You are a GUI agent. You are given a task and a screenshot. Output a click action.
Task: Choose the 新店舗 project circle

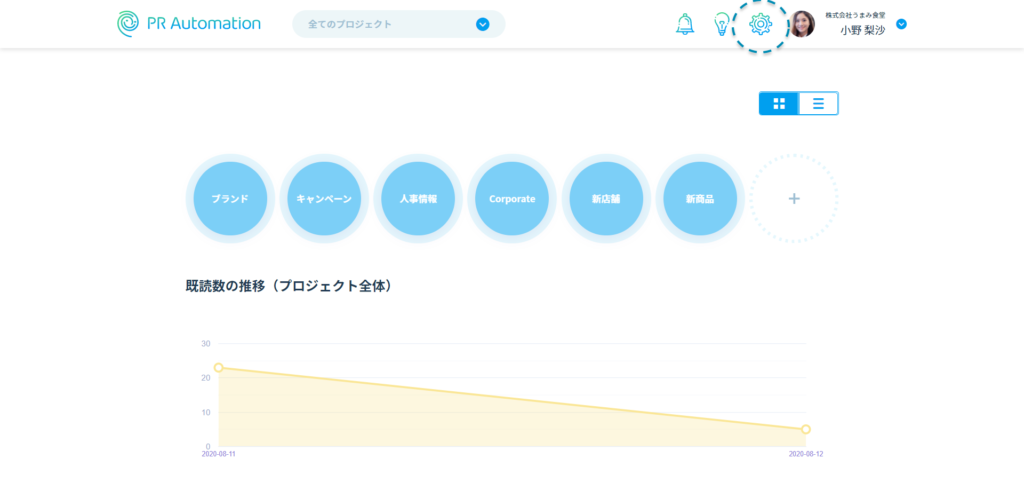(x=606, y=198)
